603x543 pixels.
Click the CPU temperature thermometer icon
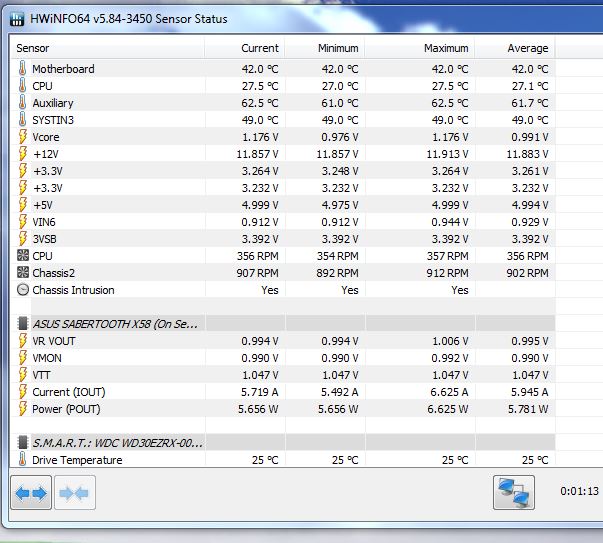tap(22, 86)
